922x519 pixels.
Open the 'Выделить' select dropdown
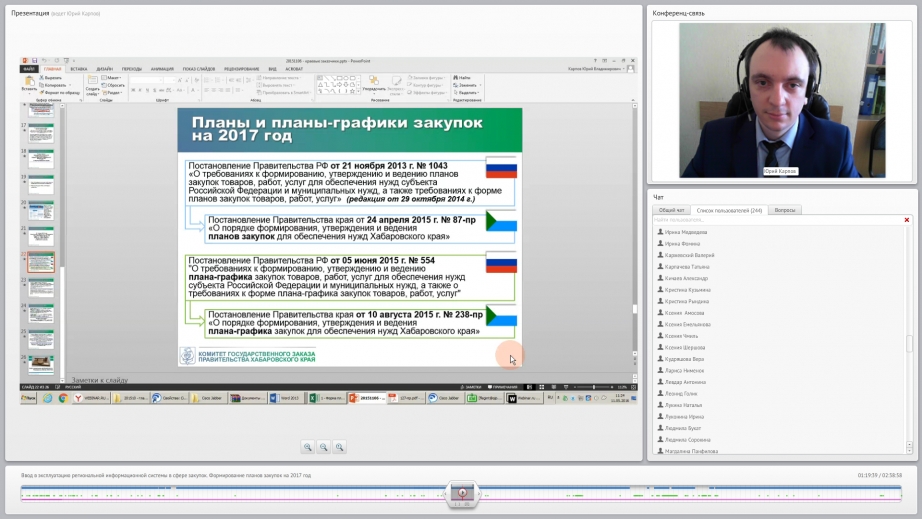click(467, 93)
